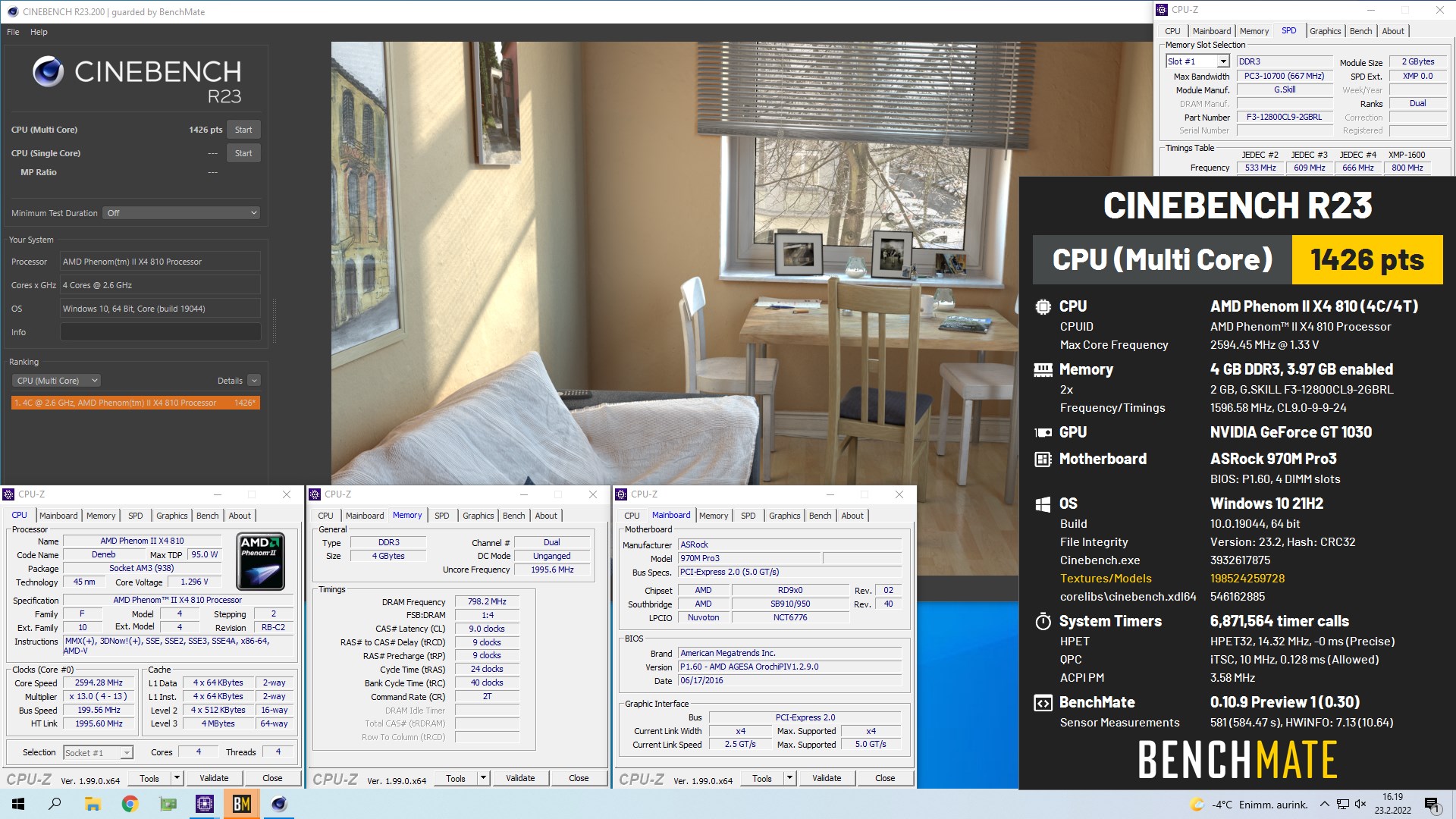The image size is (1456, 819).
Task: Open Tools arrow in CPU tab window
Action: [x=177, y=778]
